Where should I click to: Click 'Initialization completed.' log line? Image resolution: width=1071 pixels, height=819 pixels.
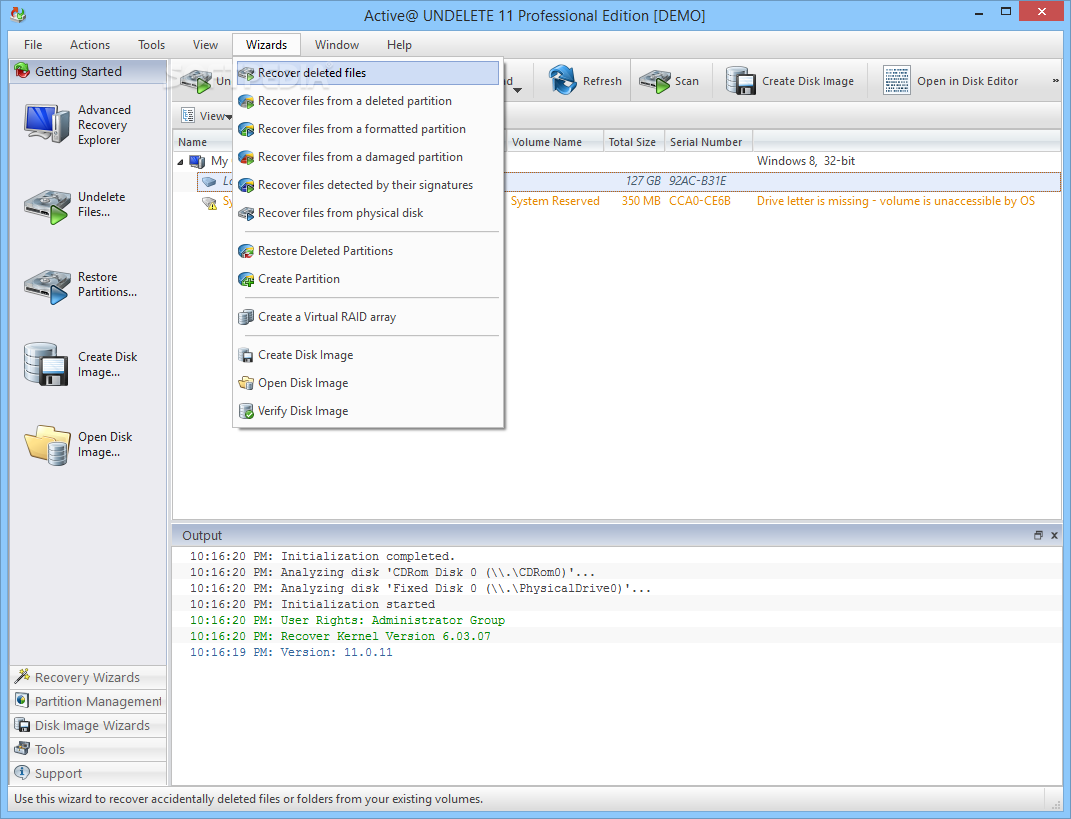[322, 557]
